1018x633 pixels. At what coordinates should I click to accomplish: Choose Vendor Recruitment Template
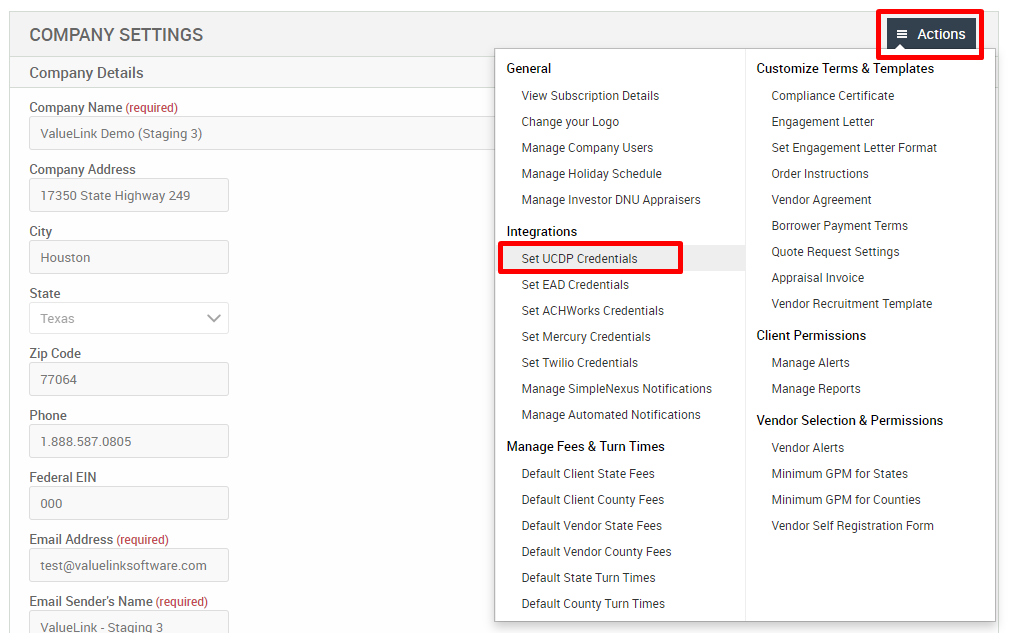tap(852, 303)
